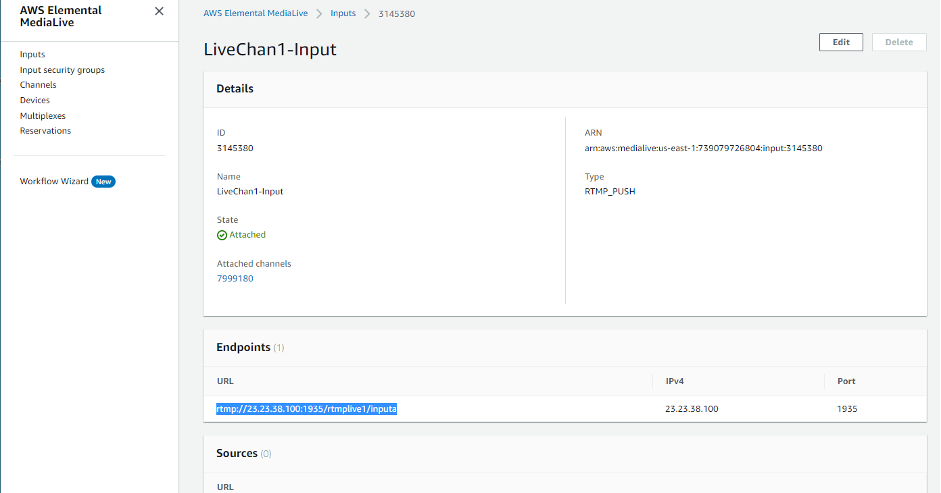Click the Edit button
The height and width of the screenshot is (493, 941).
(x=841, y=42)
